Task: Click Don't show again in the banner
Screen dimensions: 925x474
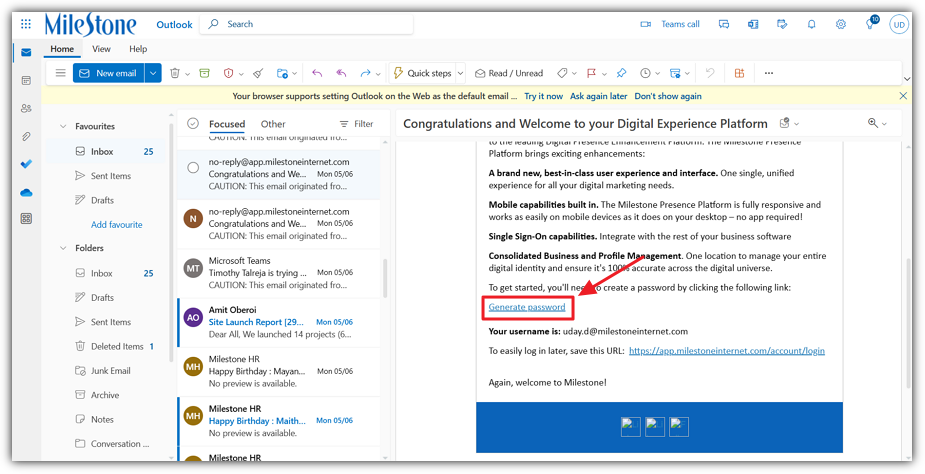Action: (668, 96)
